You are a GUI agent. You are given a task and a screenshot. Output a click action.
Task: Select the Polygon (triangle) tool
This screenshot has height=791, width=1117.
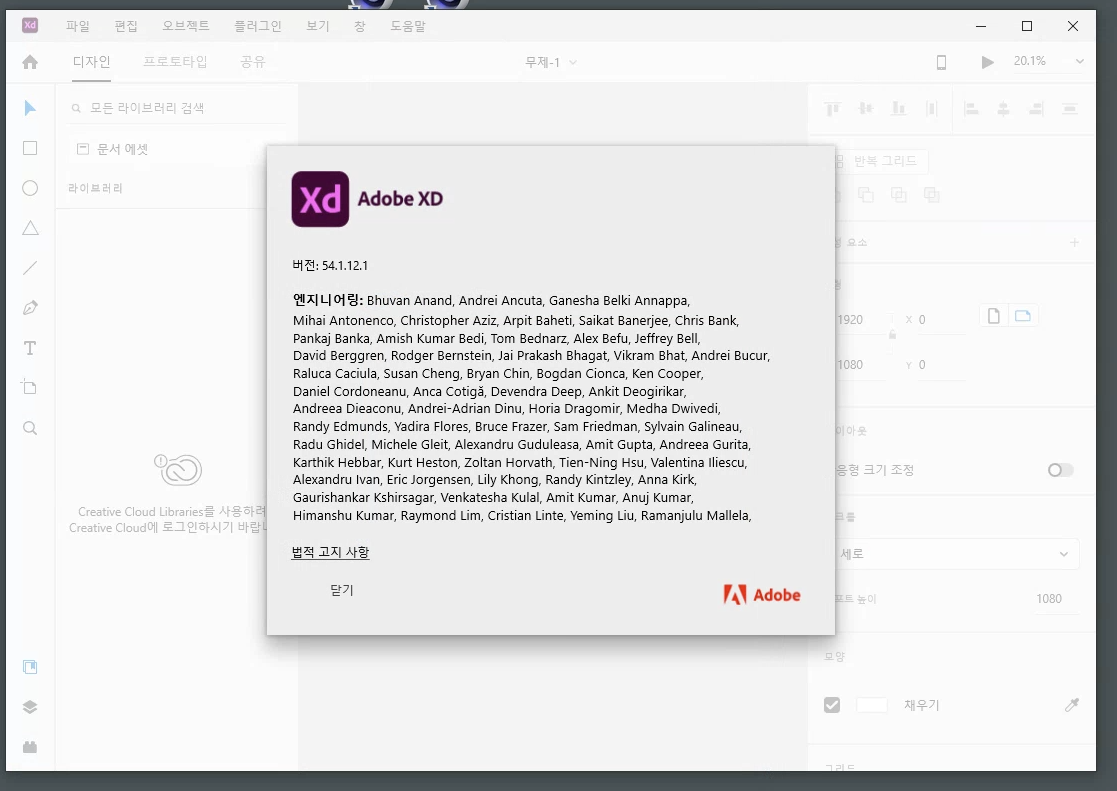[30, 228]
